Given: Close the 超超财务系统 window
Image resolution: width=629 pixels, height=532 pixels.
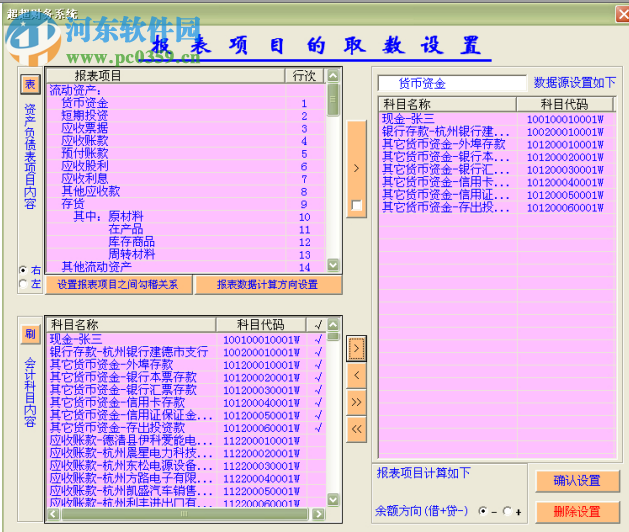Looking at the screenshot, I should pos(623,14).
